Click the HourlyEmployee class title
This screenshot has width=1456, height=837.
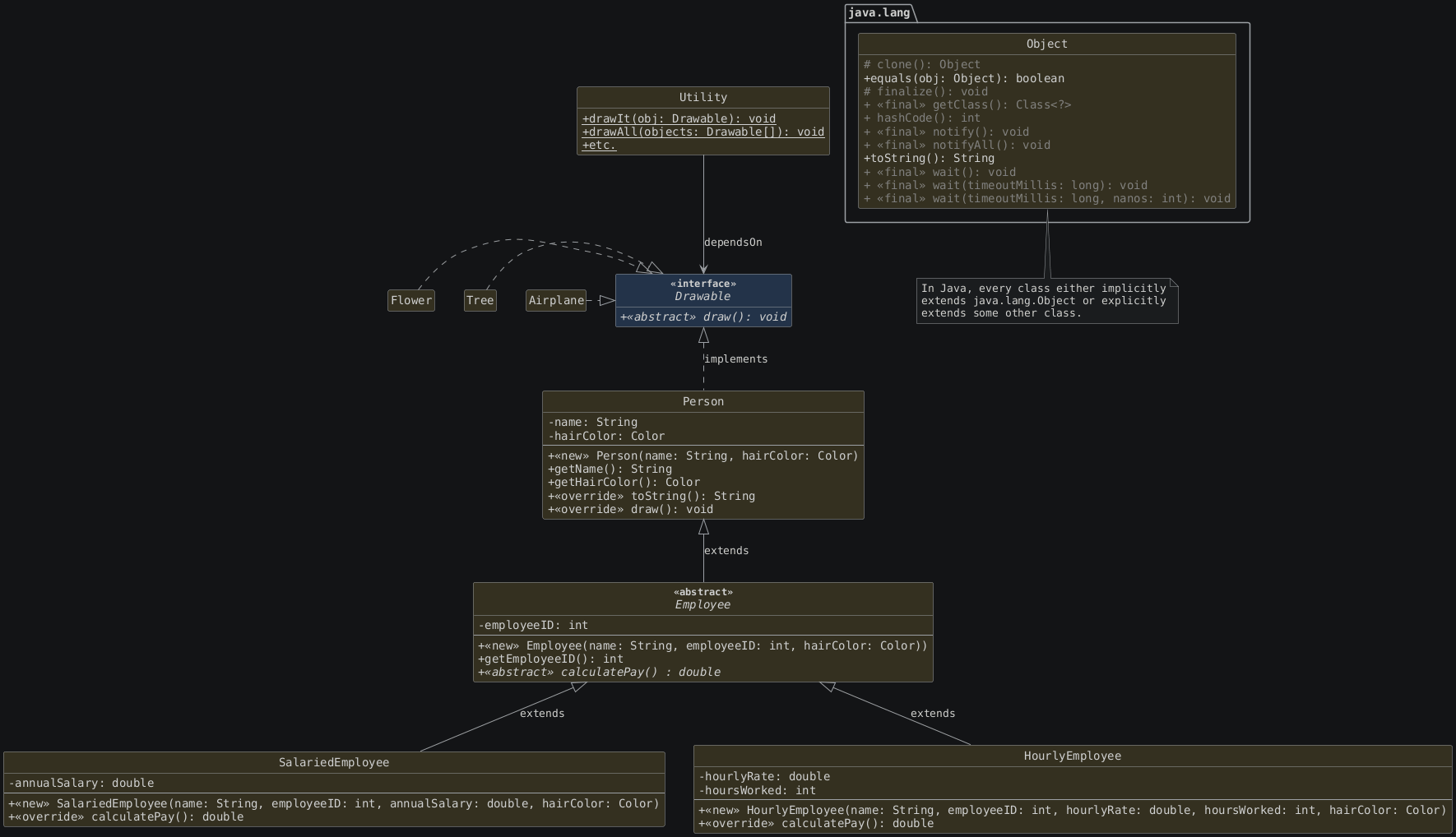click(1073, 756)
